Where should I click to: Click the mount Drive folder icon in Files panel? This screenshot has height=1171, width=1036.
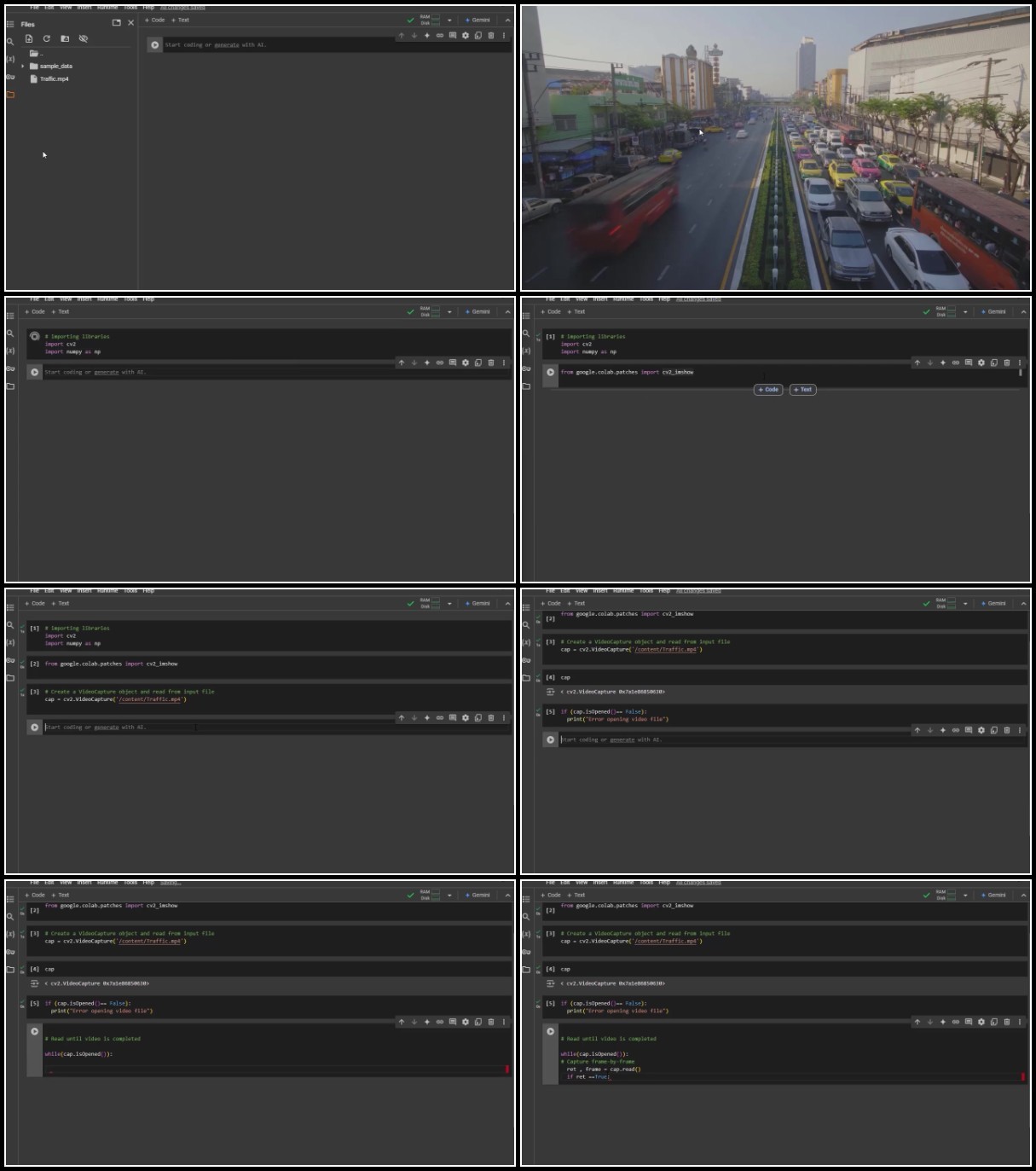(x=65, y=38)
